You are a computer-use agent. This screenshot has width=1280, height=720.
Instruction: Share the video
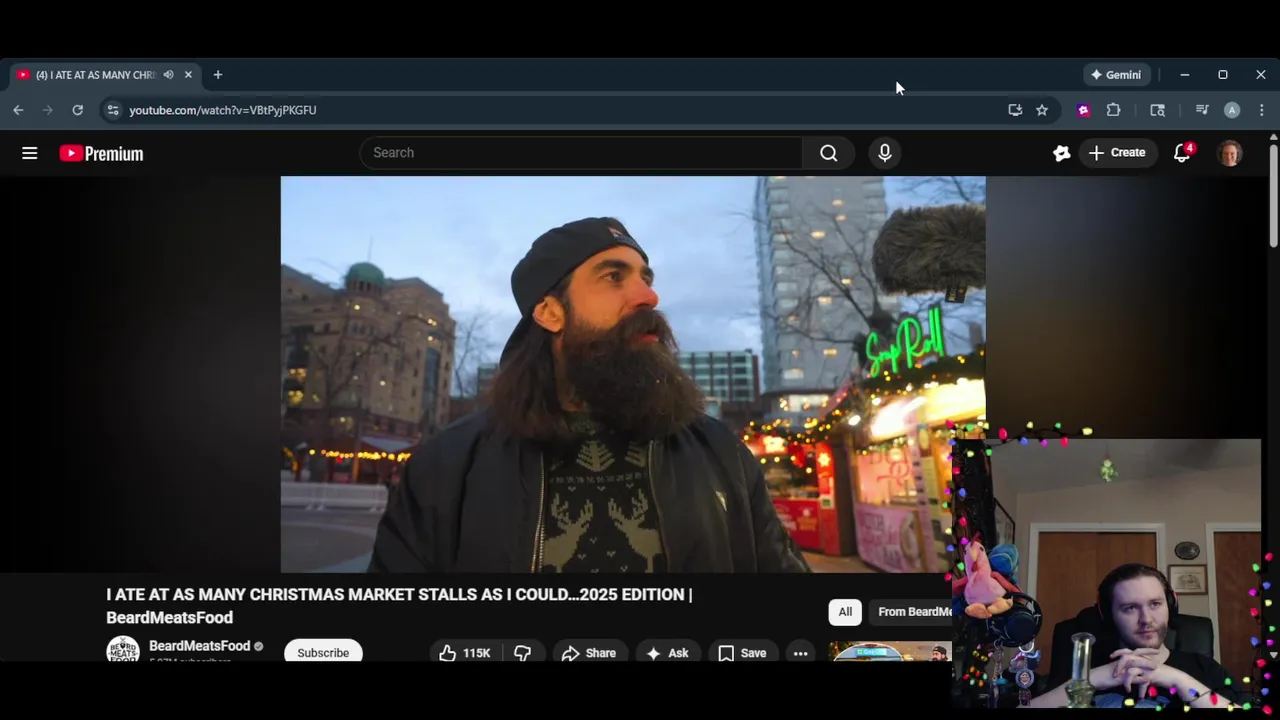(x=588, y=653)
